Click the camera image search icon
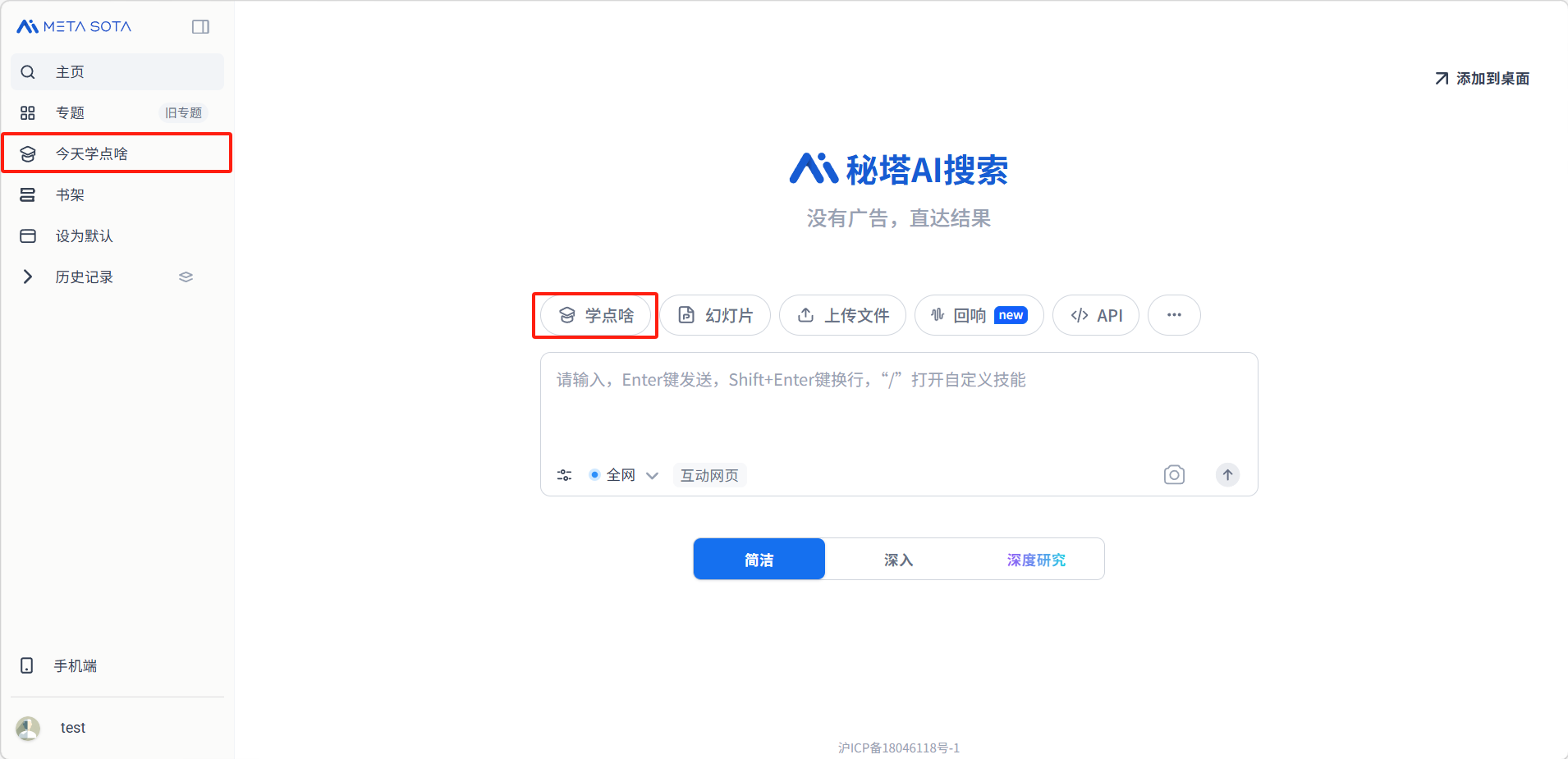This screenshot has width=1568, height=759. click(1174, 475)
